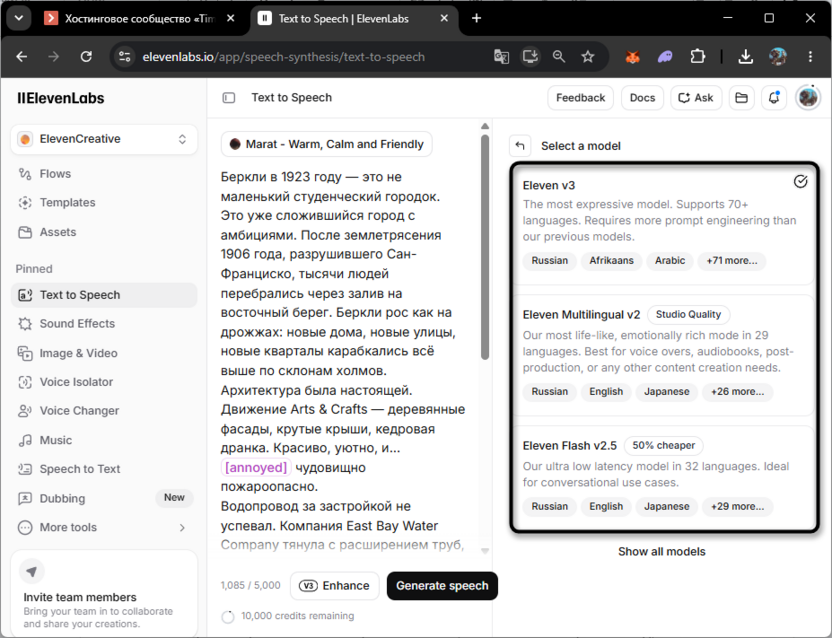Open the Chrome three-dot menu

(810, 56)
